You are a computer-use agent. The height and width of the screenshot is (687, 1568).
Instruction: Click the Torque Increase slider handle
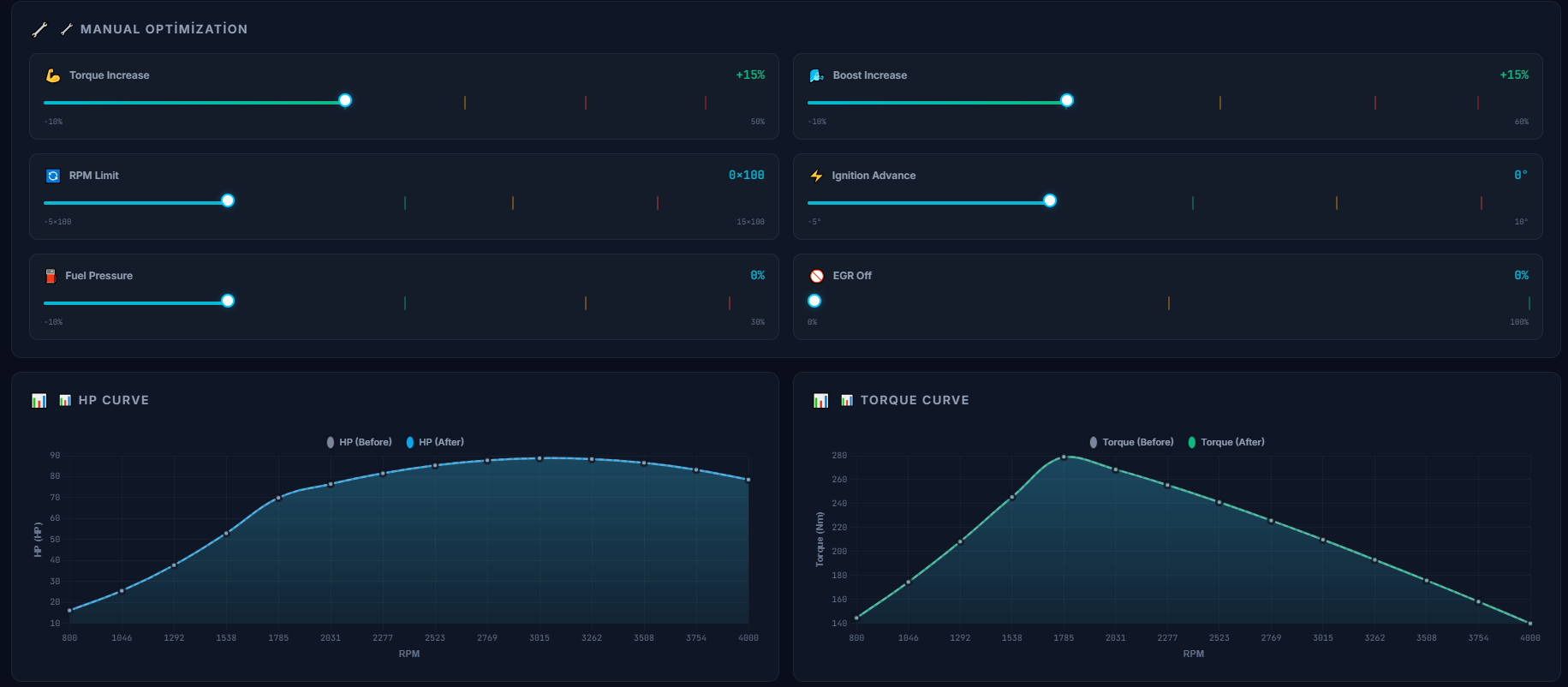345,101
